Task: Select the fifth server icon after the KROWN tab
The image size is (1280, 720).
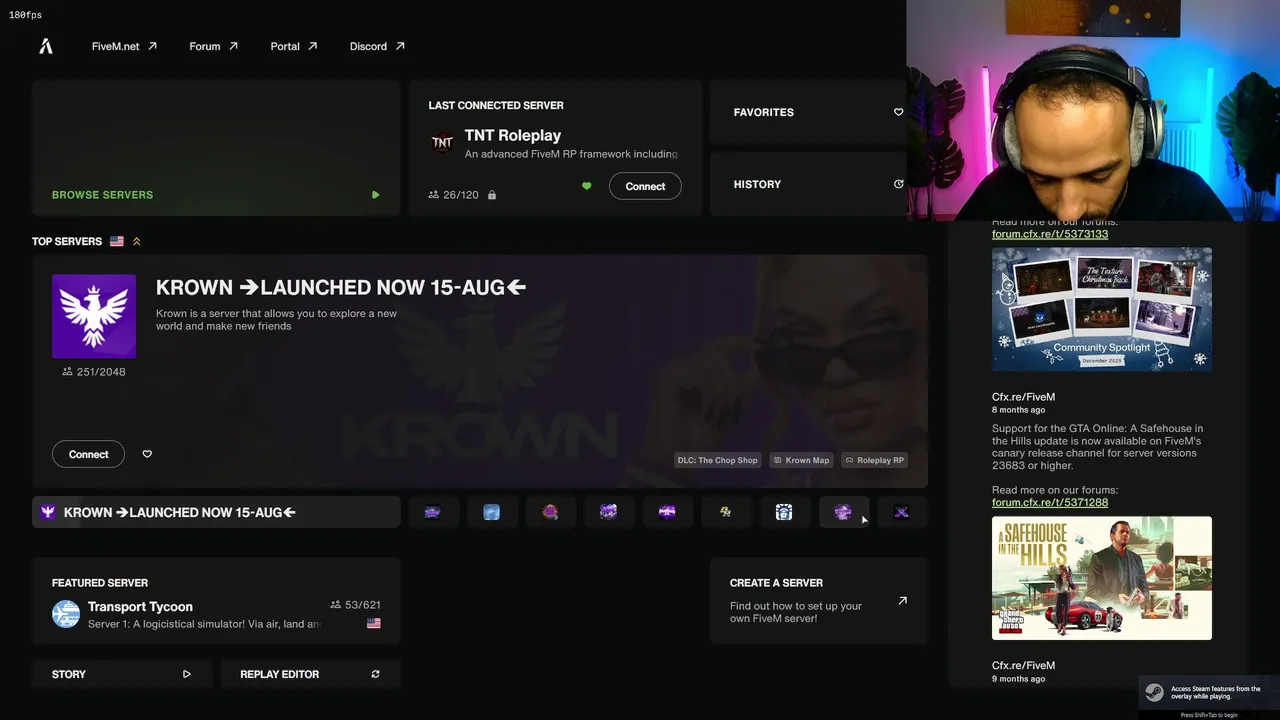Action: [x=667, y=512]
